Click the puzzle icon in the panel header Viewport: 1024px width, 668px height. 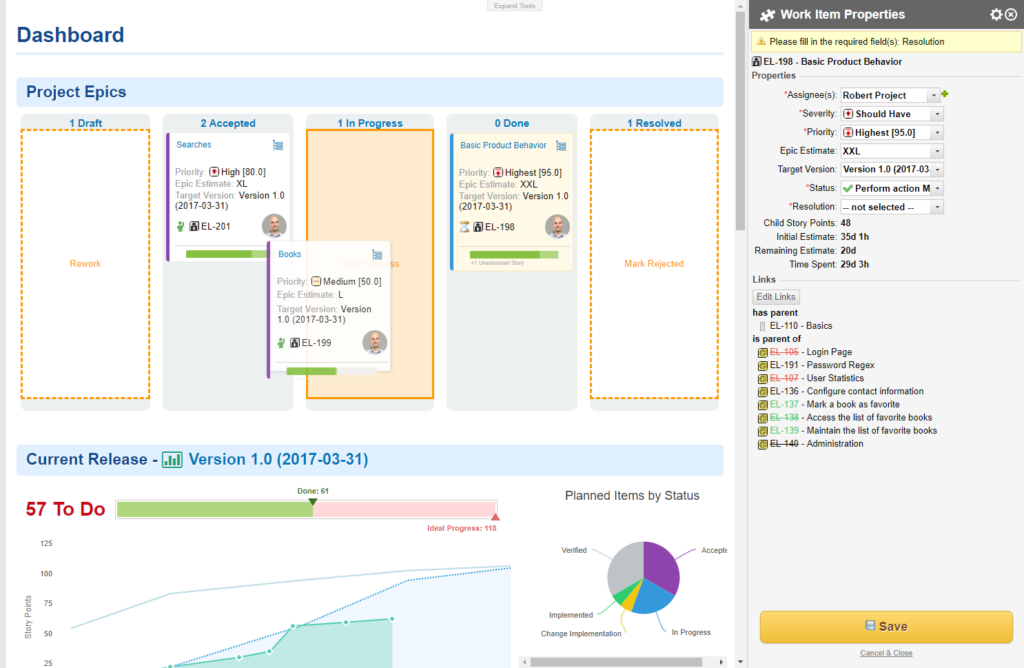pos(766,14)
